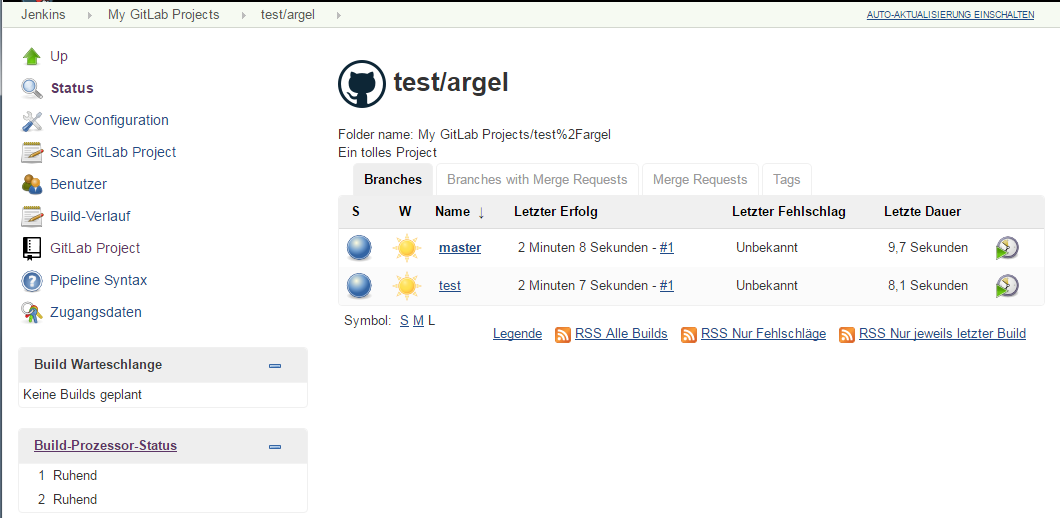
Task: Set icon size to M
Action: [x=418, y=321]
